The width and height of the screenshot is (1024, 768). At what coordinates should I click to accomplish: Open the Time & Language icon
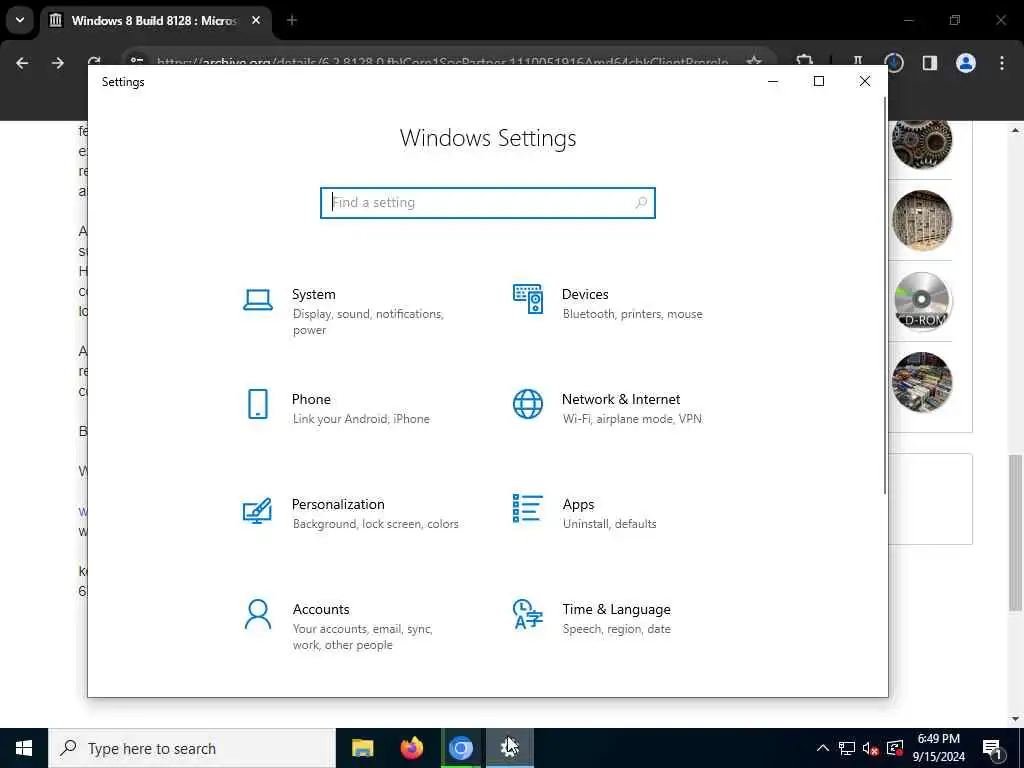pos(528,614)
